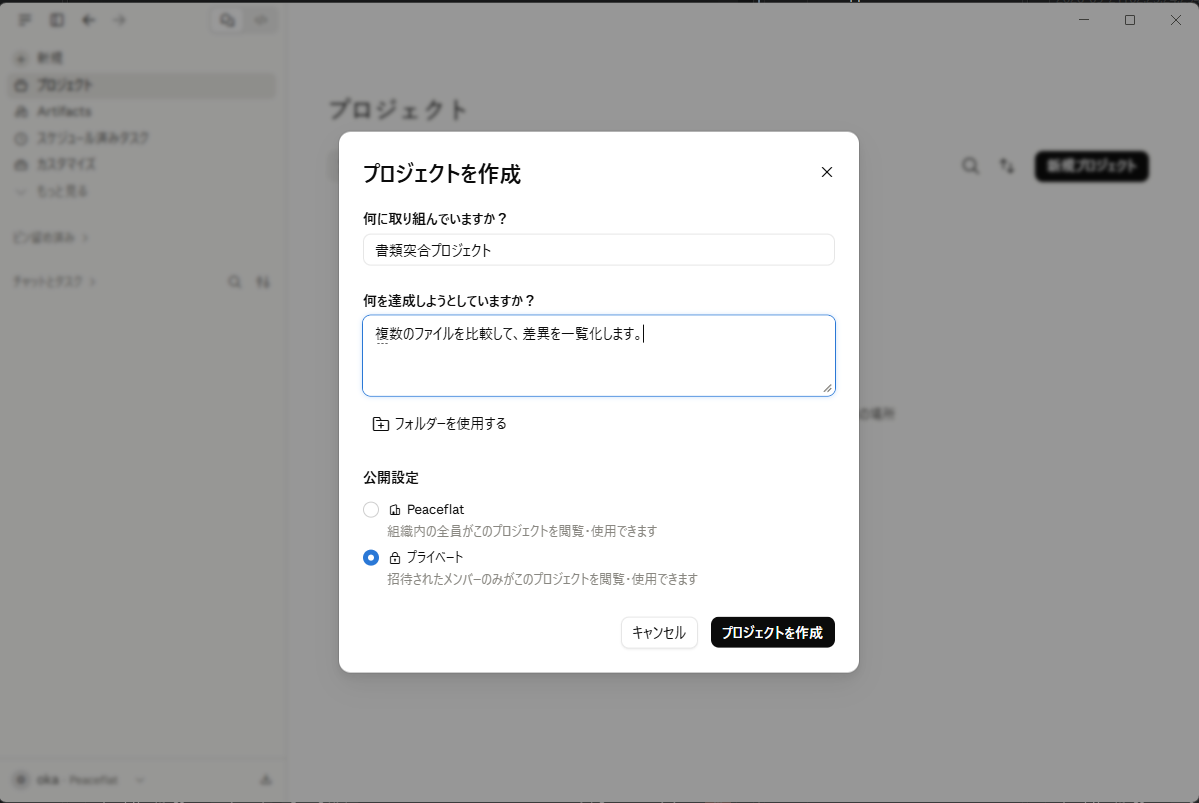1199x803 pixels.
Task: Close the create project dialog with X
Action: pyautogui.click(x=827, y=172)
